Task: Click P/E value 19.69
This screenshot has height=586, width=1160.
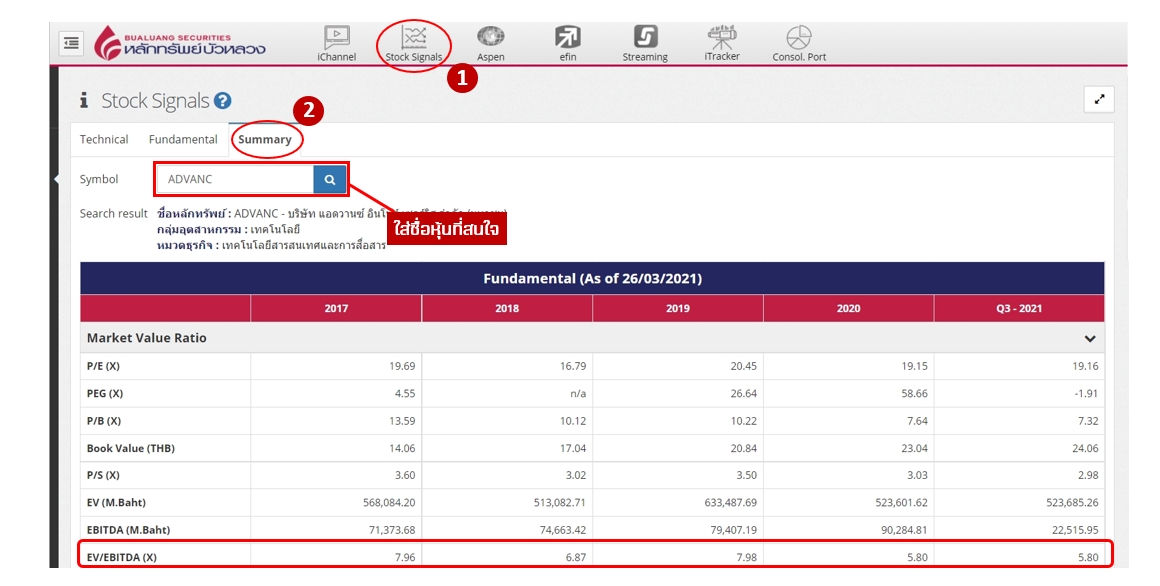Action: coord(402,366)
